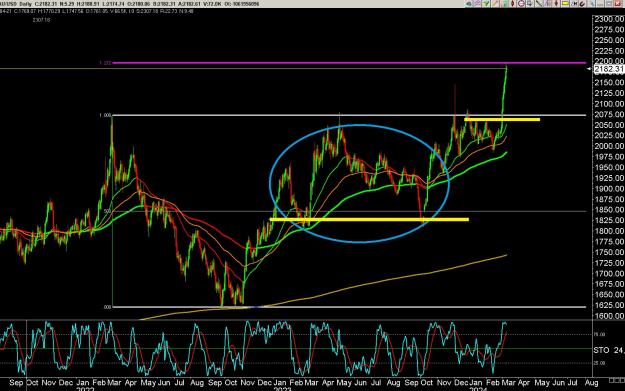Click the 1600.00 price axis label
This screenshot has height=391, width=625.
pos(609,316)
